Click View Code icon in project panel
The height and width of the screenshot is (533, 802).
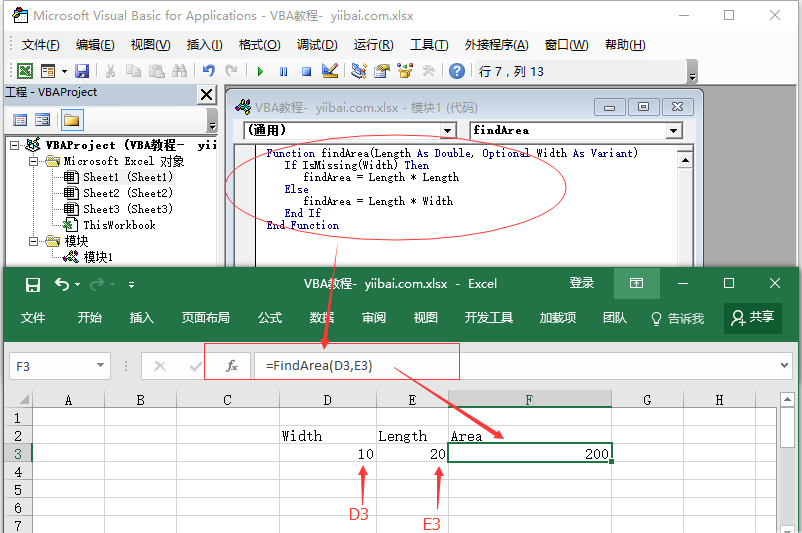pos(20,120)
